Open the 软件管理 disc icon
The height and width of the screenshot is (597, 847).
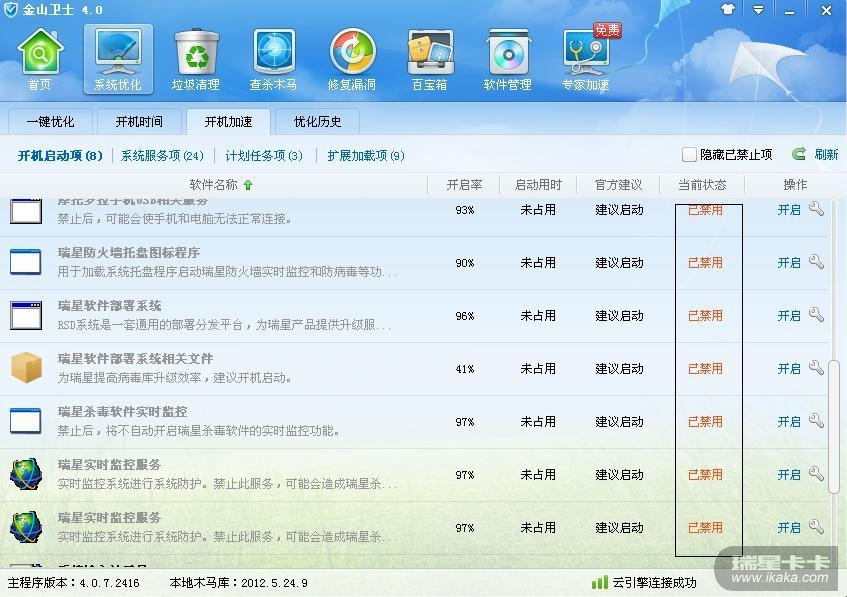click(508, 59)
